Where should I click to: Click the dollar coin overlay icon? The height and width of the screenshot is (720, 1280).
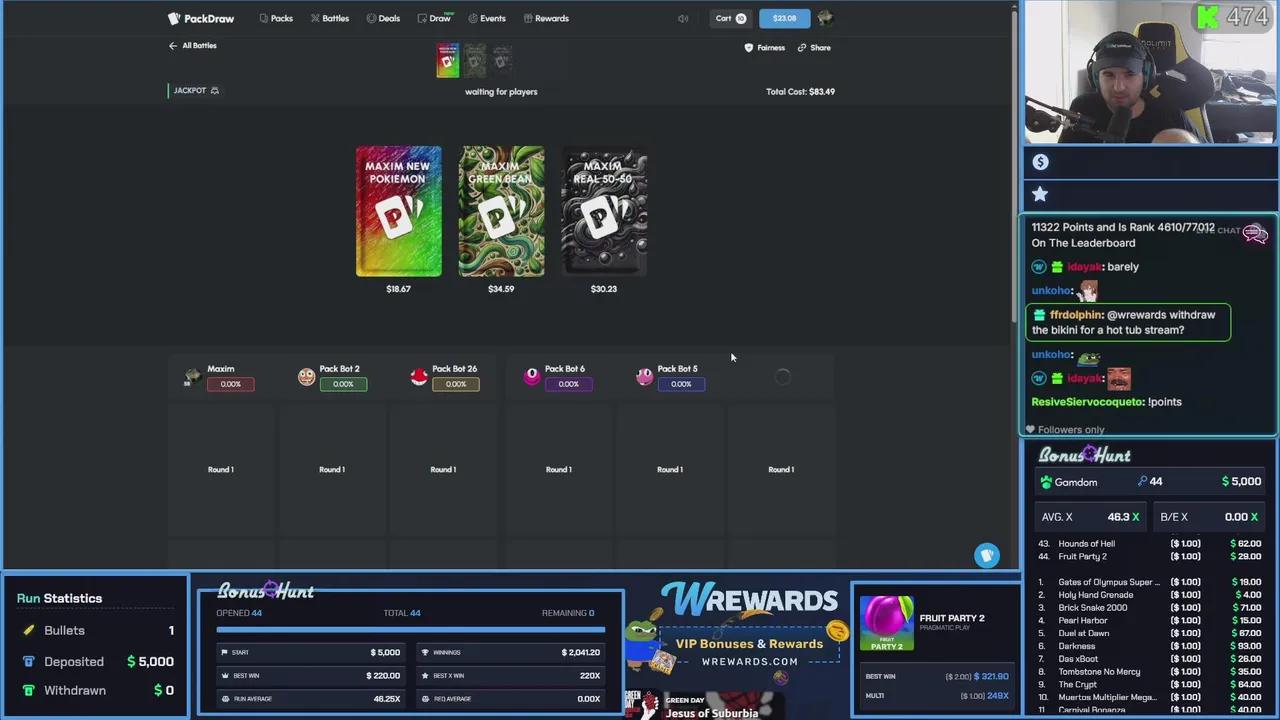[x=1040, y=162]
